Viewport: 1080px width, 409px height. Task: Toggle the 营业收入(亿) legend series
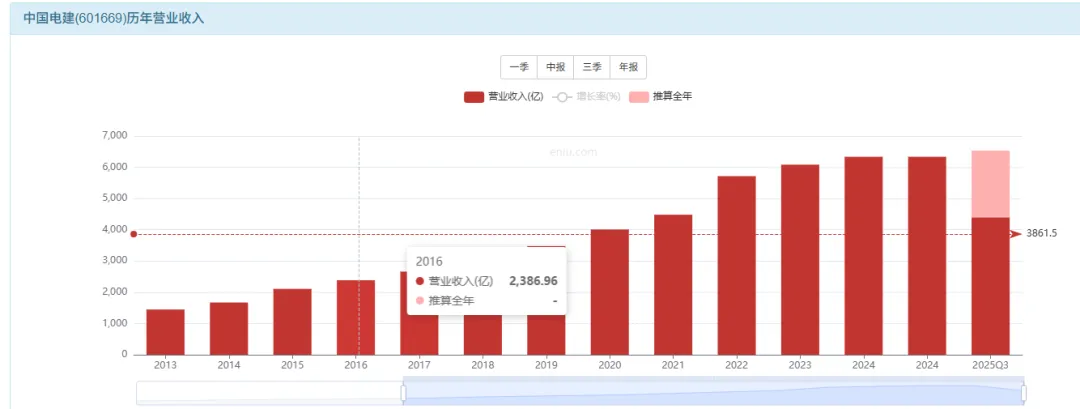503,97
